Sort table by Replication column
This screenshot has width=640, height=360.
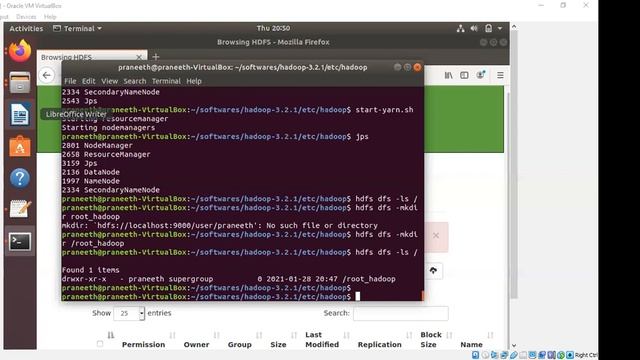[x=380, y=344]
